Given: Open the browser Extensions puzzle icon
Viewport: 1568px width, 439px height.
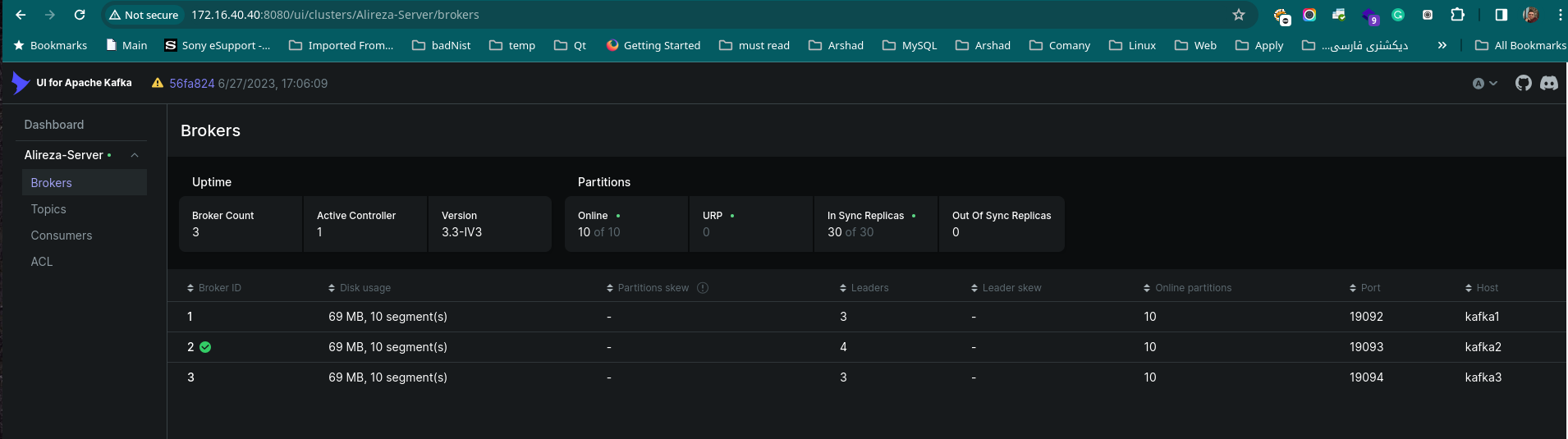Looking at the screenshot, I should 1457,15.
